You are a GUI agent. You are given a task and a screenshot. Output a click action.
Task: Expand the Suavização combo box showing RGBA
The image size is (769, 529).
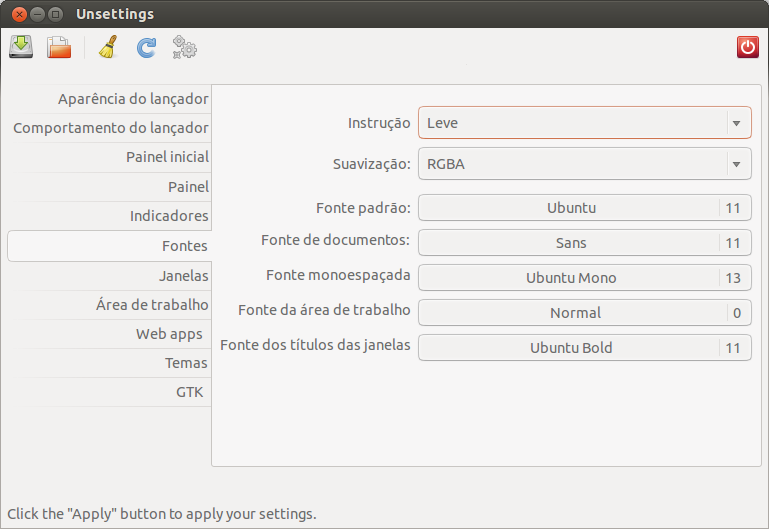pos(584,164)
